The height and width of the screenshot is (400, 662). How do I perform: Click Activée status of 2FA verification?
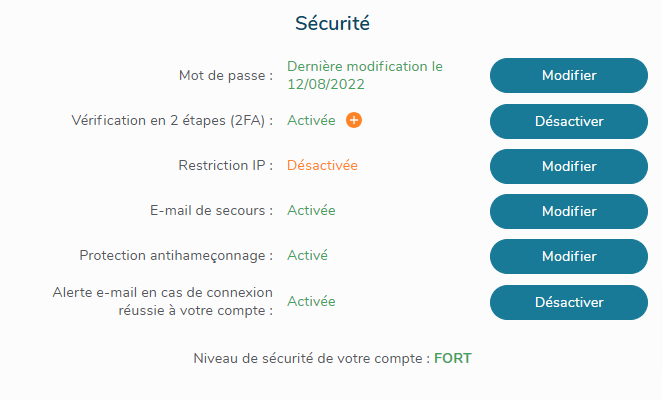(x=311, y=120)
